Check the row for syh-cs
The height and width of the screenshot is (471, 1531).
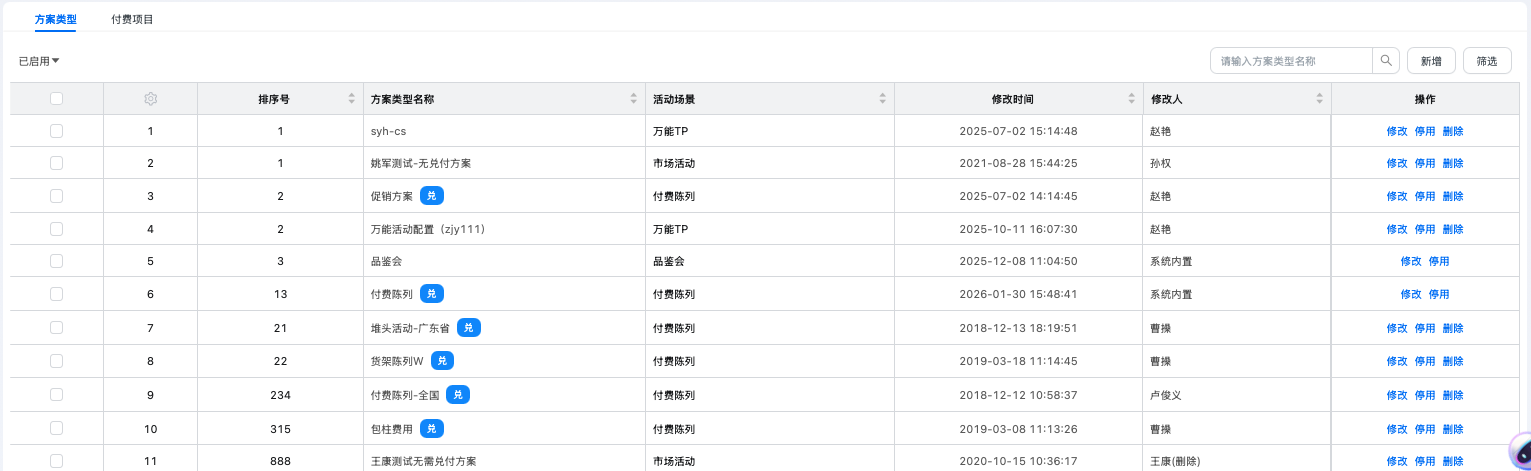click(57, 131)
